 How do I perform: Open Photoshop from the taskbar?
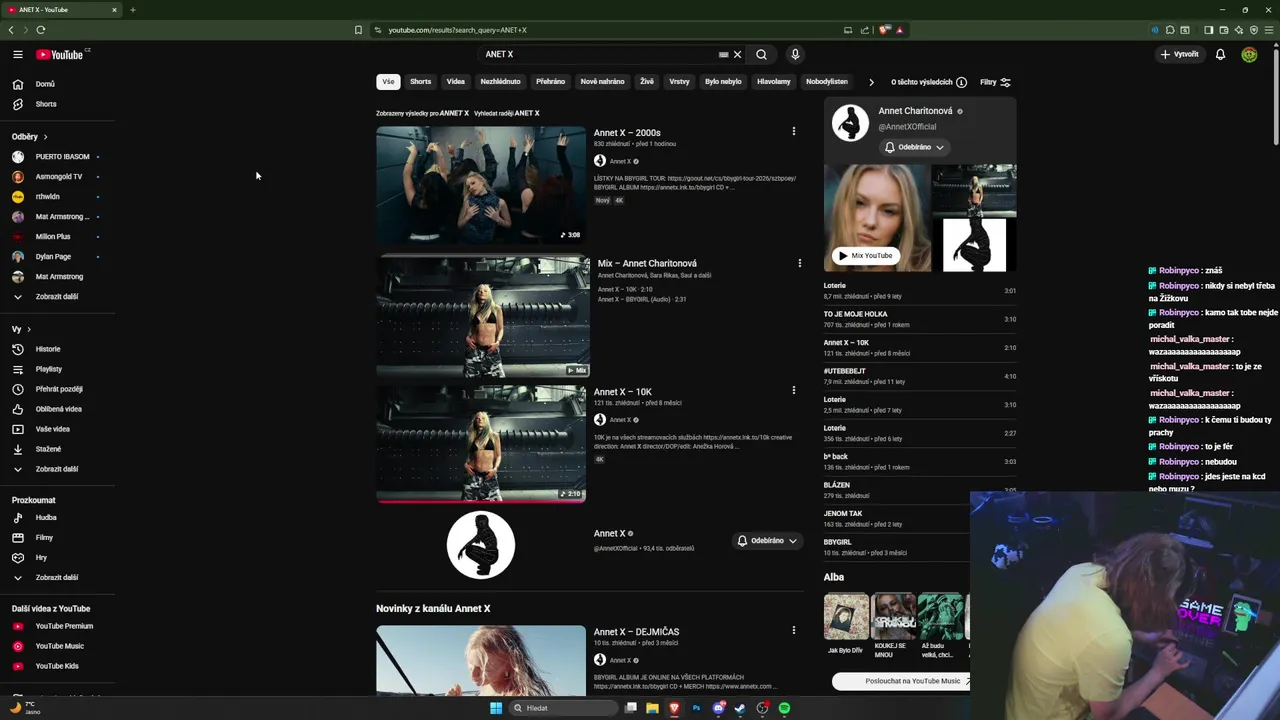pos(697,708)
